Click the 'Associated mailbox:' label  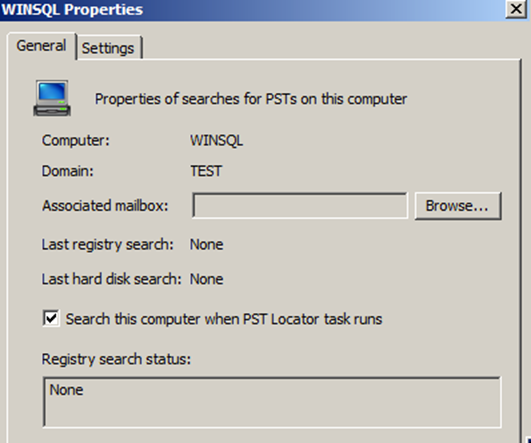105,206
